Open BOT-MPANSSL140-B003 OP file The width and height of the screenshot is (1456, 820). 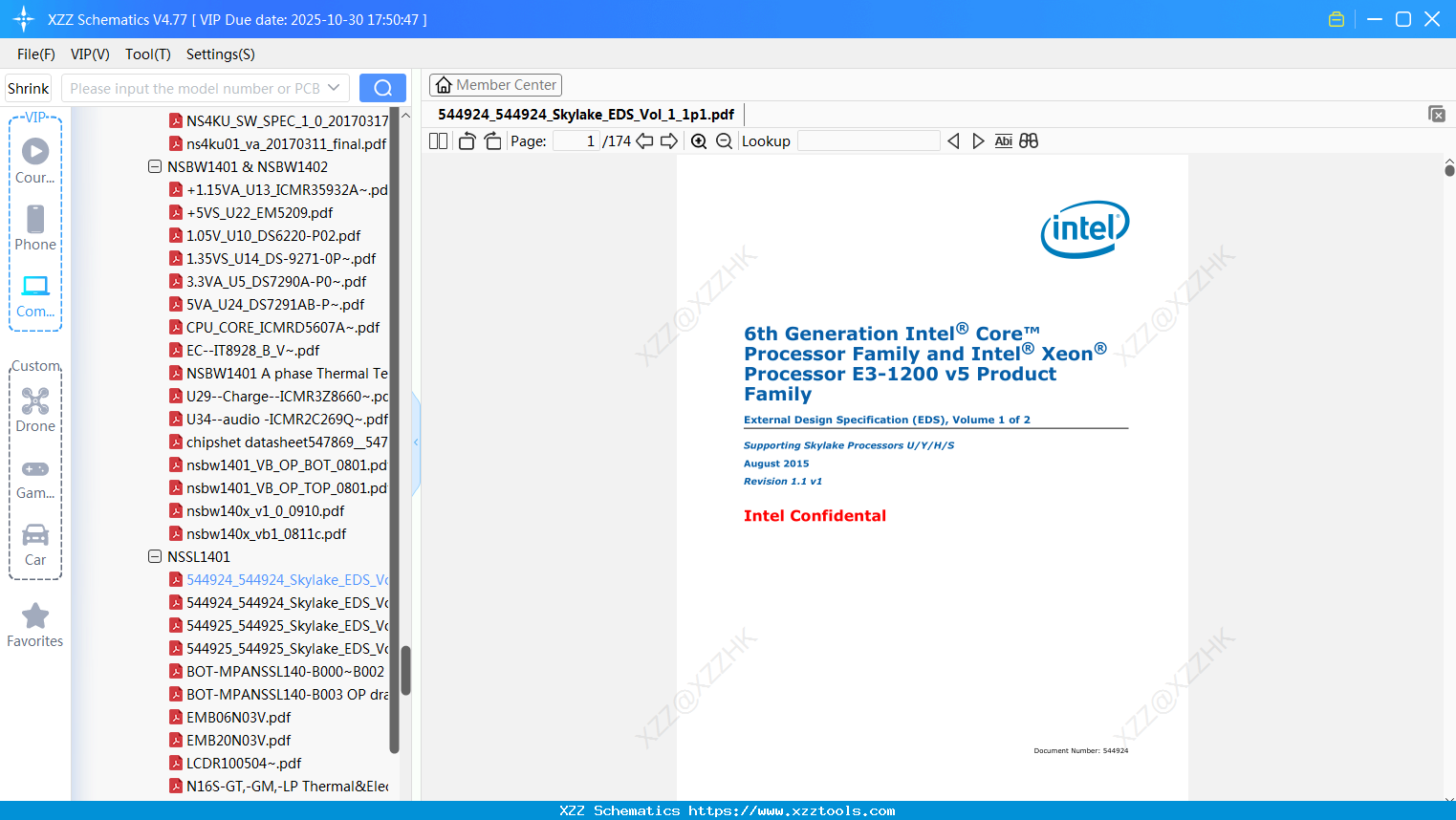click(279, 694)
